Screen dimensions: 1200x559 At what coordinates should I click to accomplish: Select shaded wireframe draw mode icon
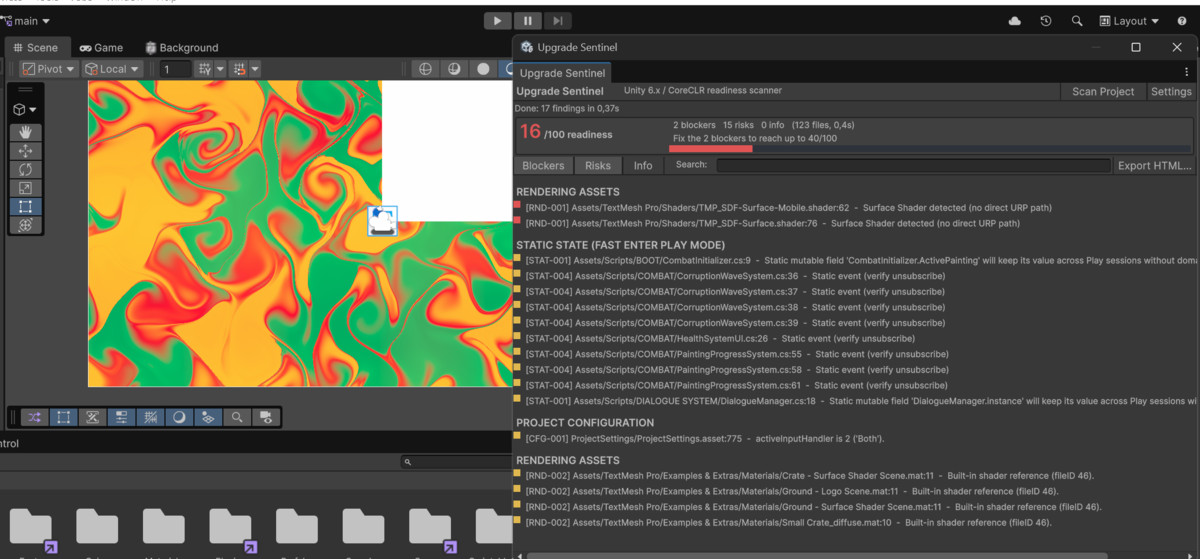pyautogui.click(x=454, y=69)
